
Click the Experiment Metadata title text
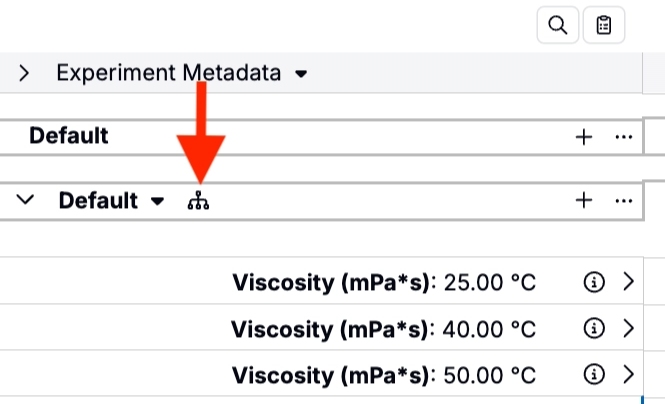[x=169, y=73]
